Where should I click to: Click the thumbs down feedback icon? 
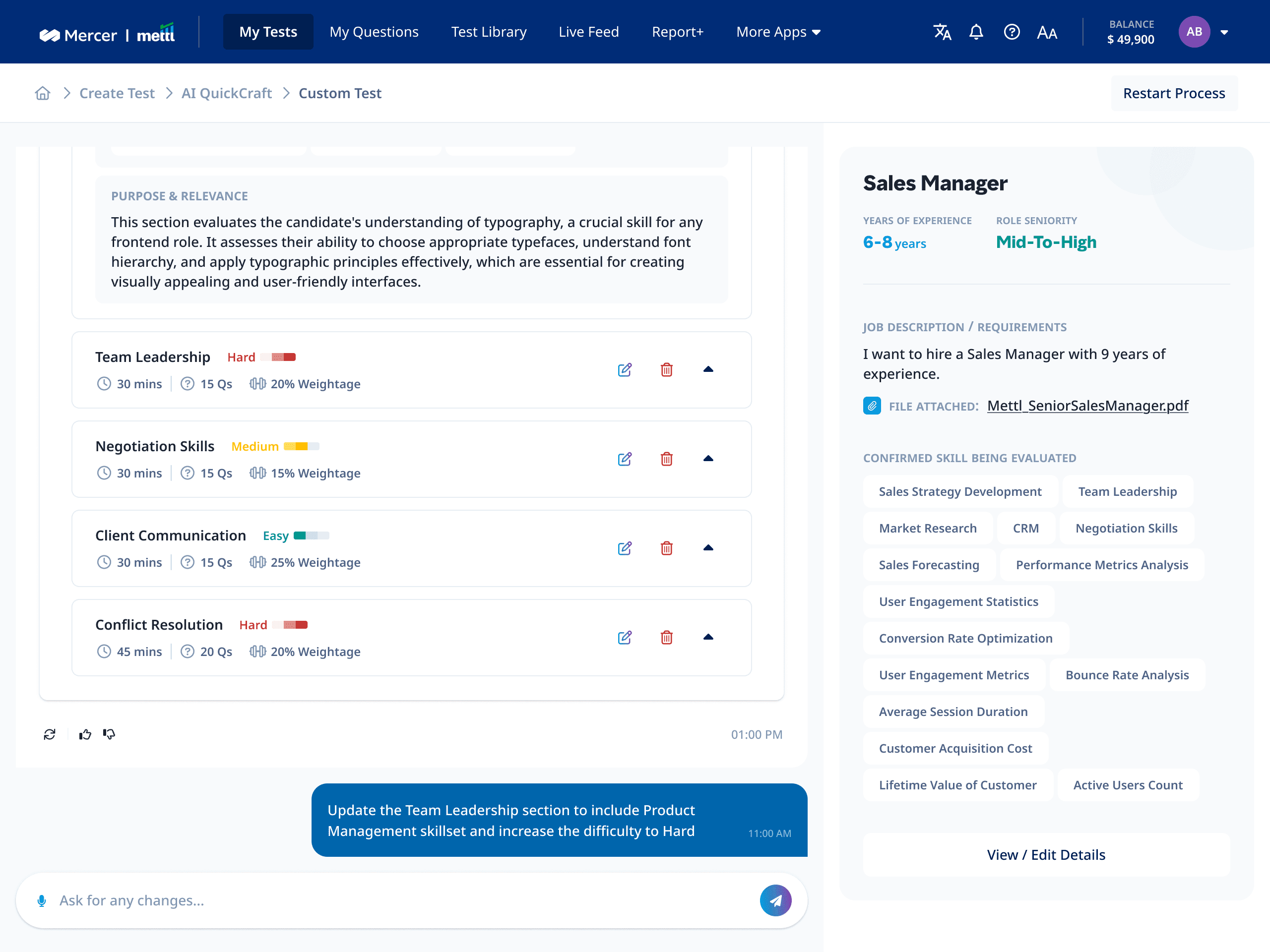109,734
